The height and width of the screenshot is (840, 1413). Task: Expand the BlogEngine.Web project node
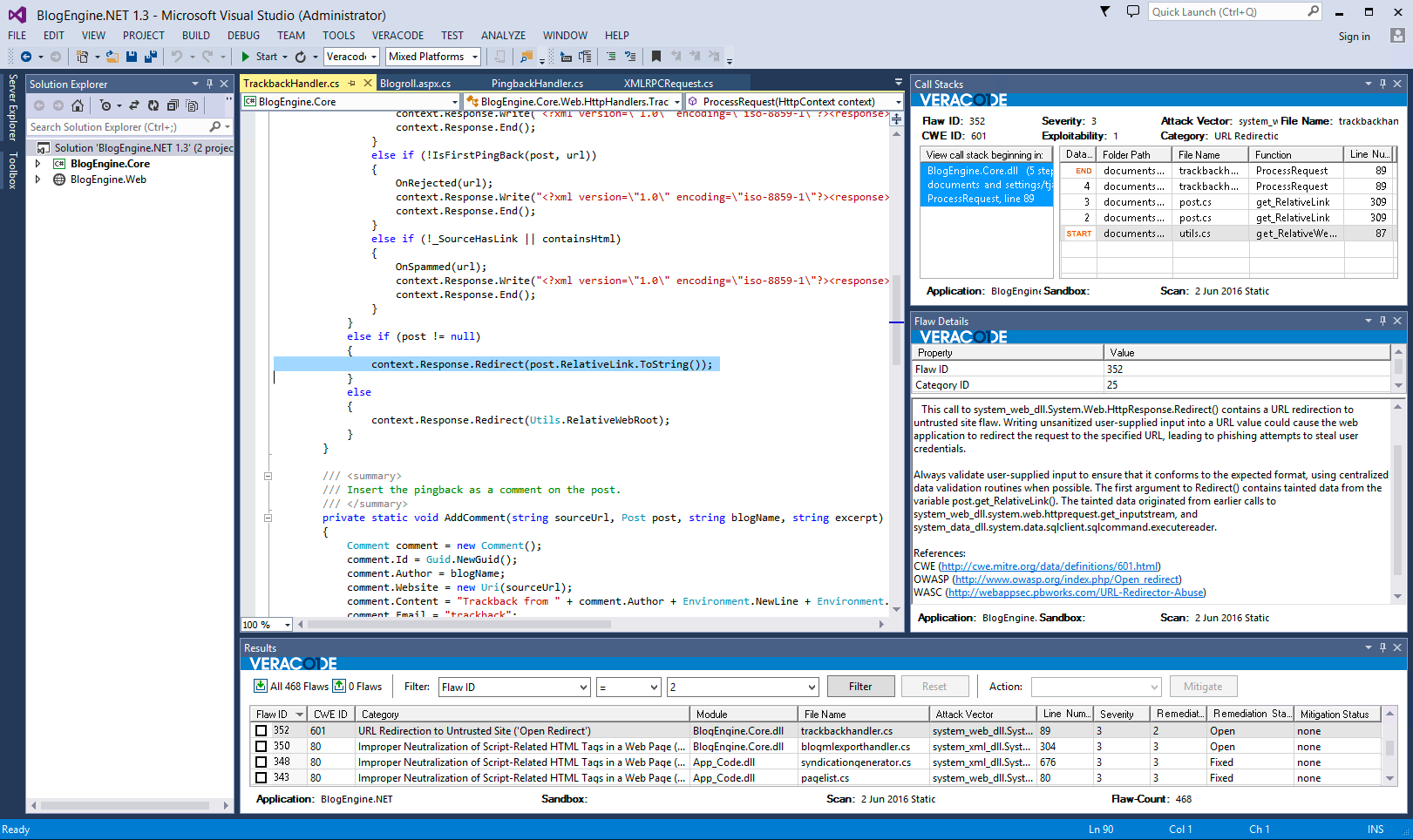point(37,180)
